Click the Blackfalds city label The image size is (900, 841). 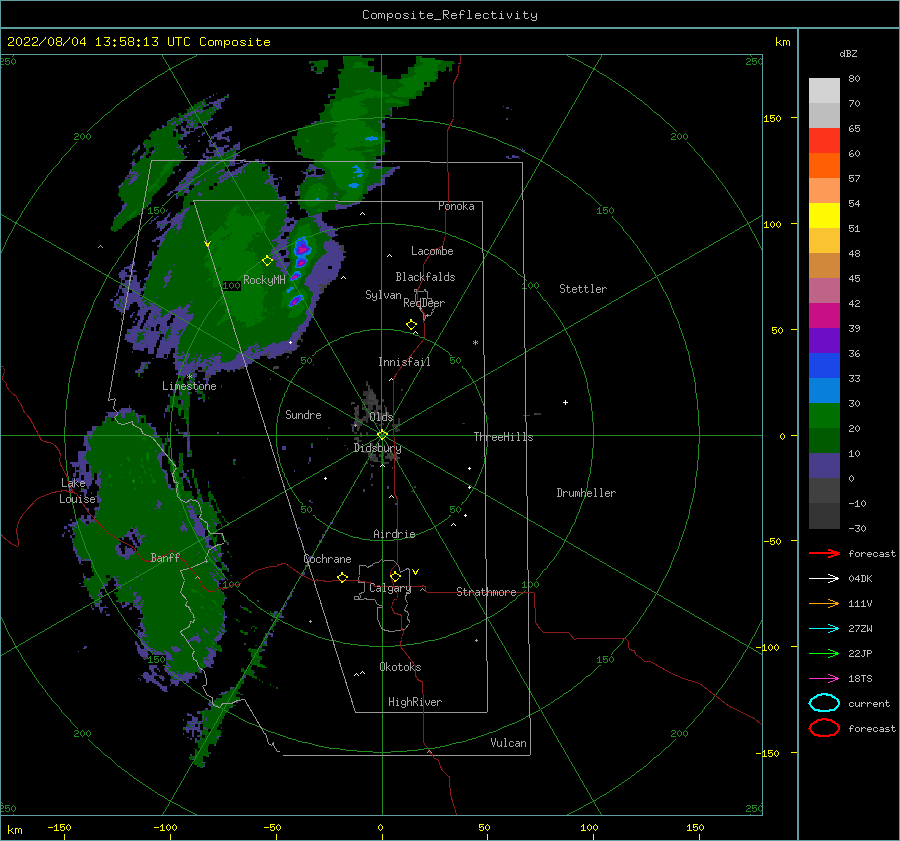pyautogui.click(x=425, y=277)
